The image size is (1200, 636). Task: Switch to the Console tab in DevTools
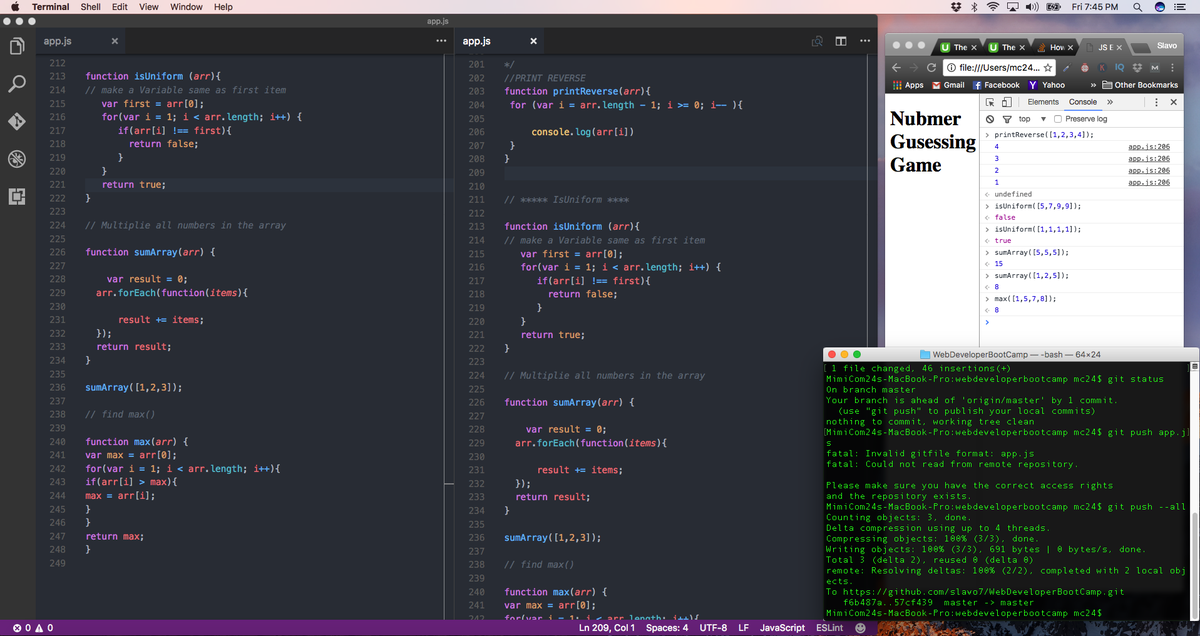1083,102
